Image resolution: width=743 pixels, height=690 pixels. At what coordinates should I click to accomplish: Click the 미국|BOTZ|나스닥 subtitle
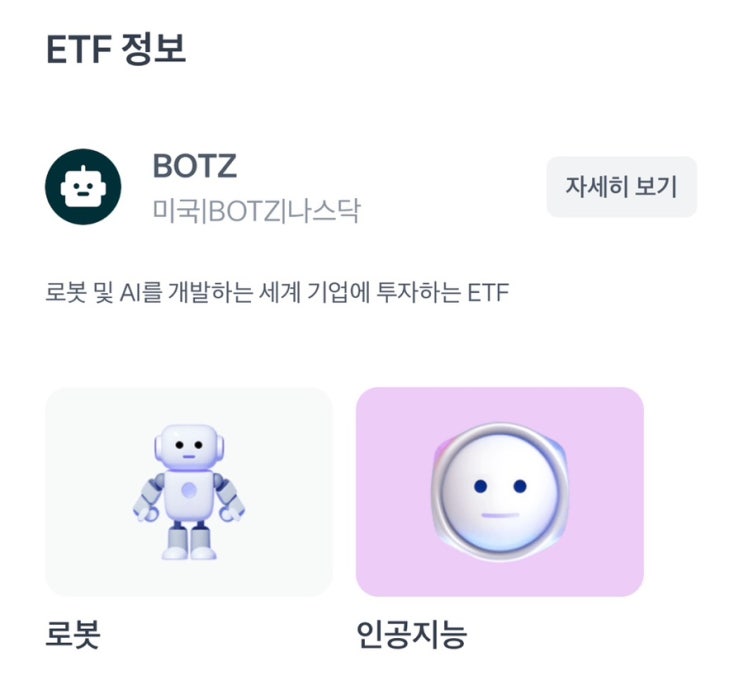[256, 211]
